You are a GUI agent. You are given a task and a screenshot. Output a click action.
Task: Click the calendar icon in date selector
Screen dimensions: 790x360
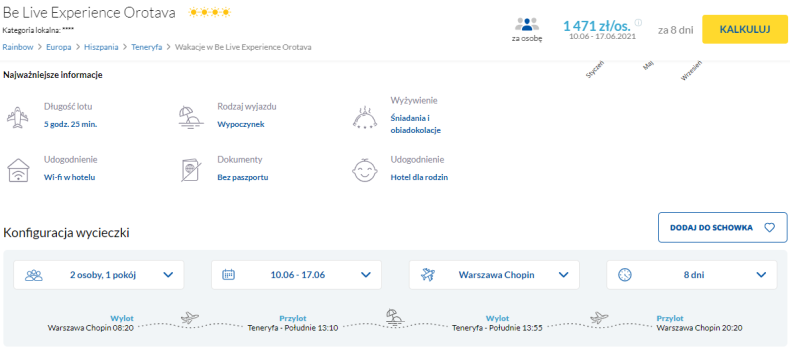pyautogui.click(x=228, y=275)
